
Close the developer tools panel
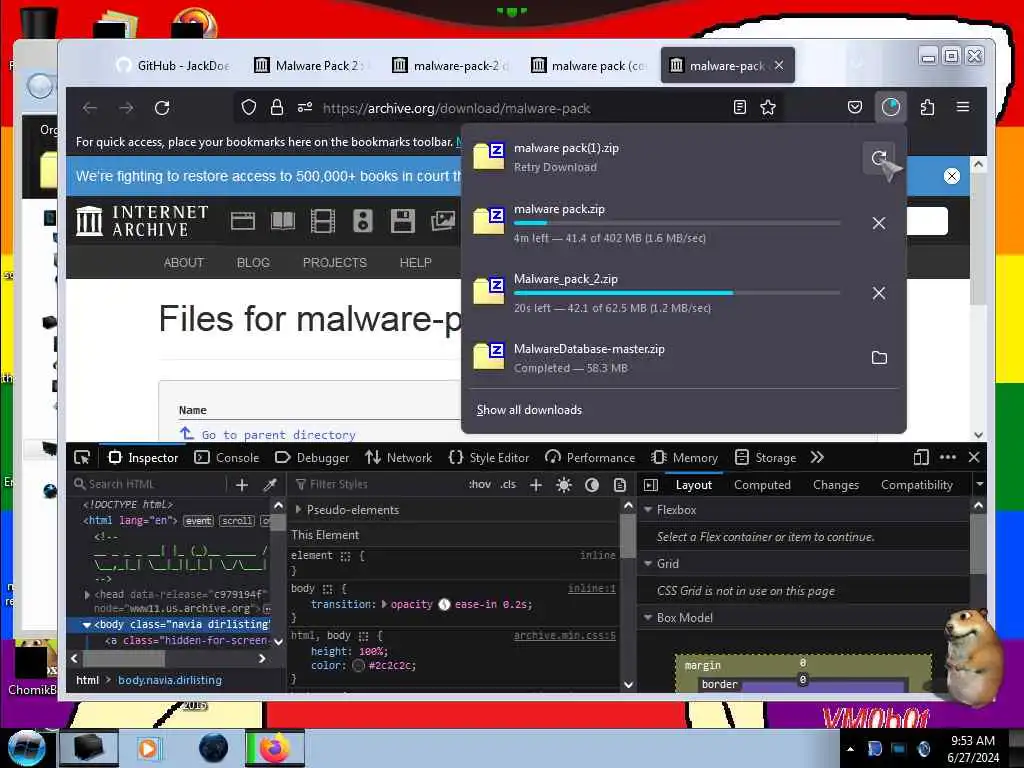(974, 457)
